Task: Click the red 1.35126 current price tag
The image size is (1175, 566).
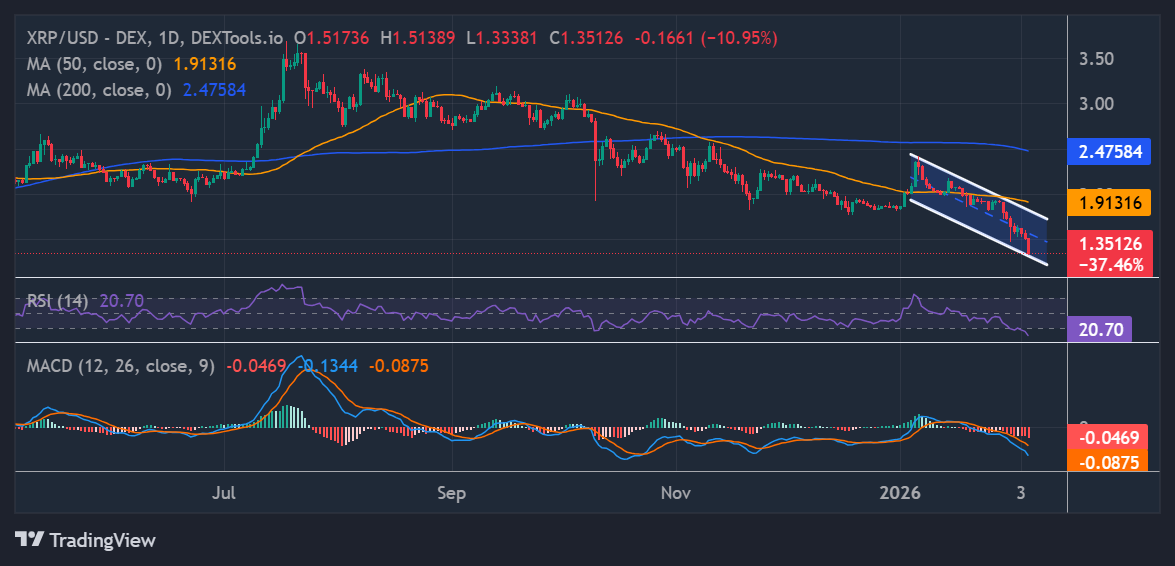Action: pyautogui.click(x=1109, y=245)
